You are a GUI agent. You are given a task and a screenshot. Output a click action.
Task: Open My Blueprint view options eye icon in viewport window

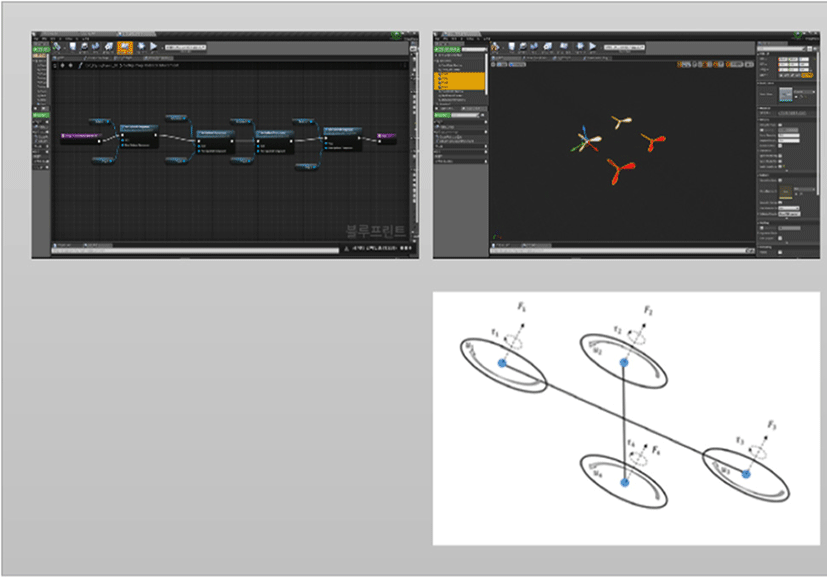(x=482, y=115)
